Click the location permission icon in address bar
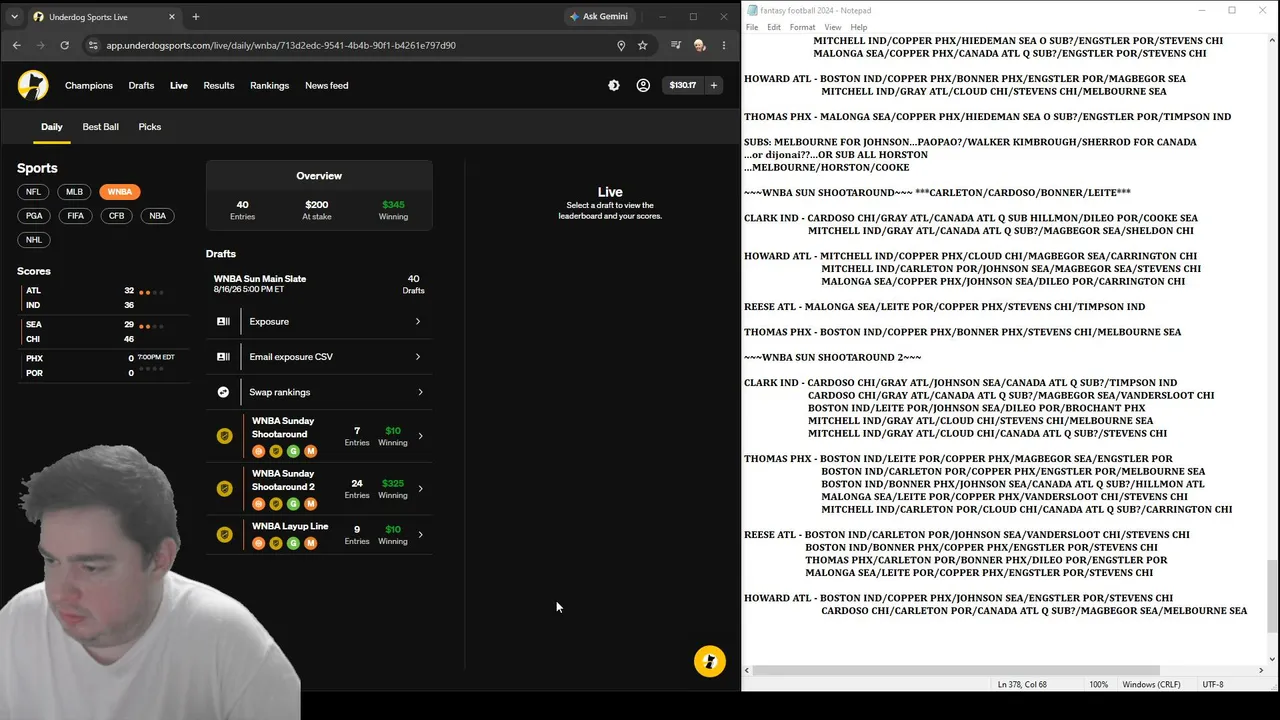1280x720 pixels. point(621,45)
